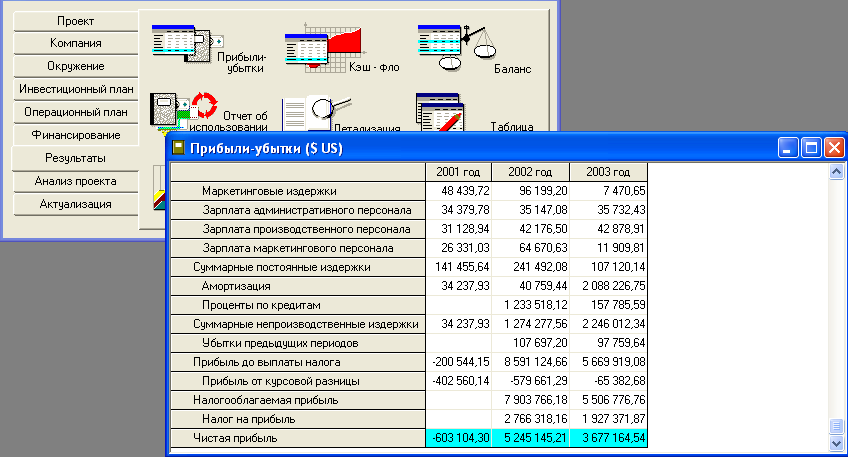Select Прибыль до выплаты налога row label
Viewport: 848px width, 457px height.
pos(297,362)
